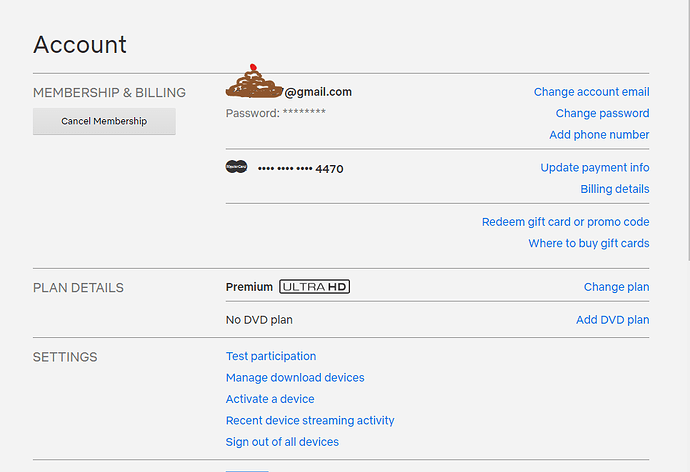Click the emoji covering the email
The width and height of the screenshot is (690, 472).
point(254,82)
